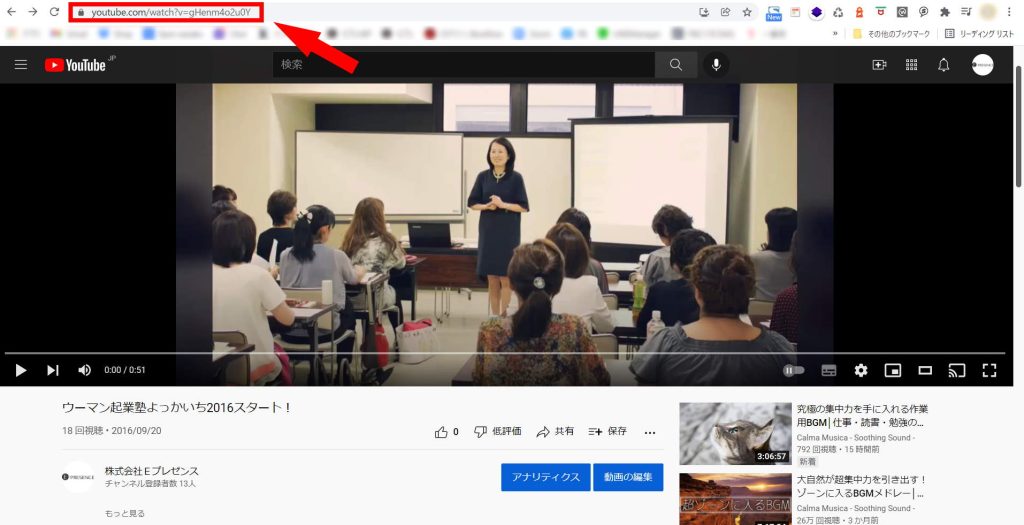This screenshot has height=525, width=1024.
Task: Expand description with もっと見る
Action: coord(125,513)
